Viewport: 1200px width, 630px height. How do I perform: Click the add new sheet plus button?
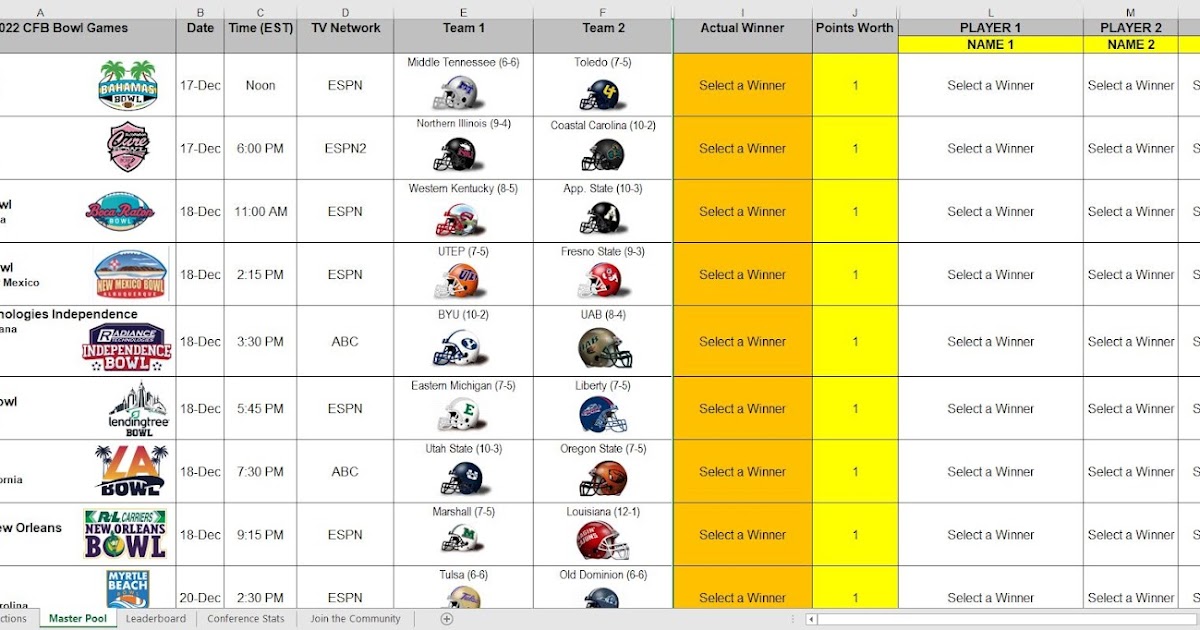[447, 618]
